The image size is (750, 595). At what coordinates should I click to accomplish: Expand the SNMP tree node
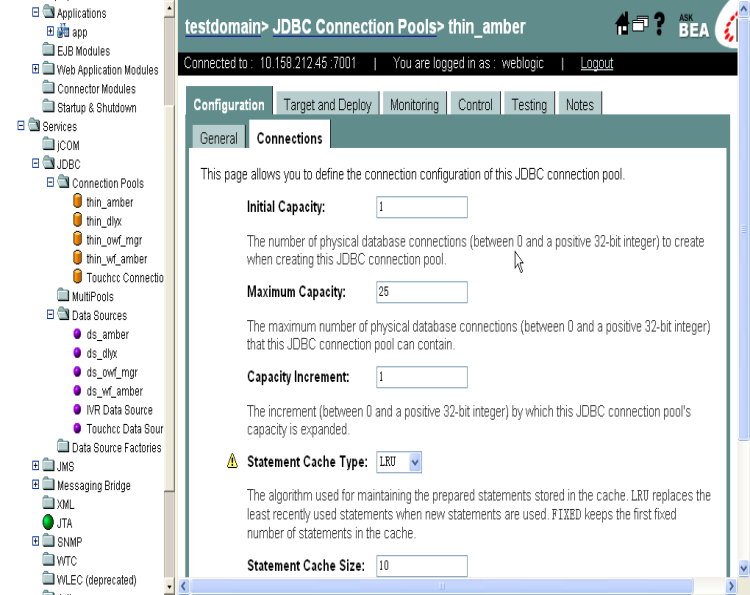pyautogui.click(x=35, y=541)
